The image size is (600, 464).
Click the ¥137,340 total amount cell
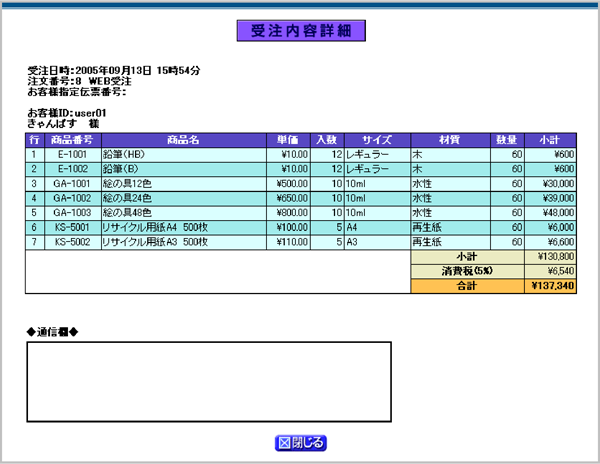point(551,286)
